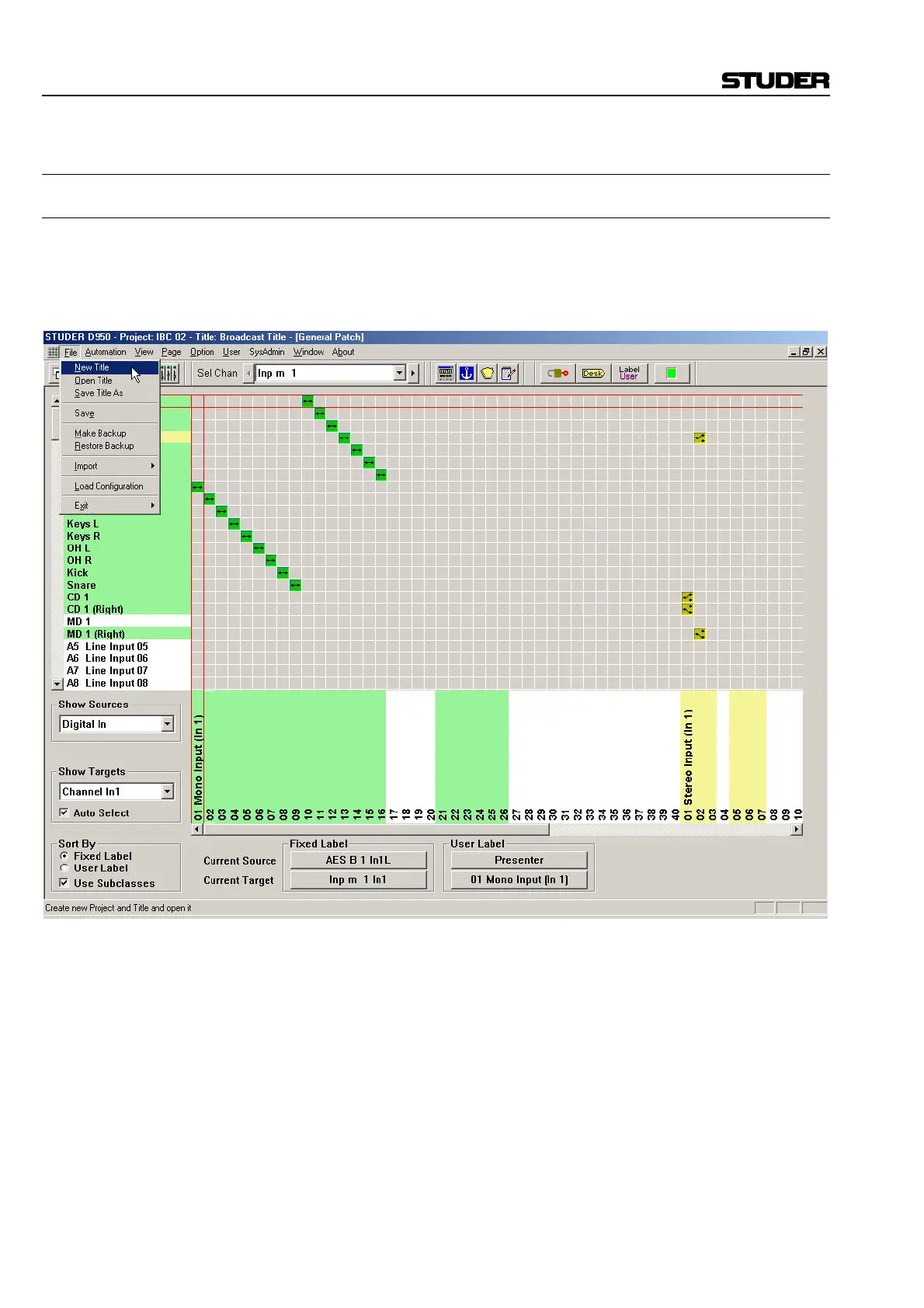
Task: Open the About menu
Action: click(x=343, y=352)
